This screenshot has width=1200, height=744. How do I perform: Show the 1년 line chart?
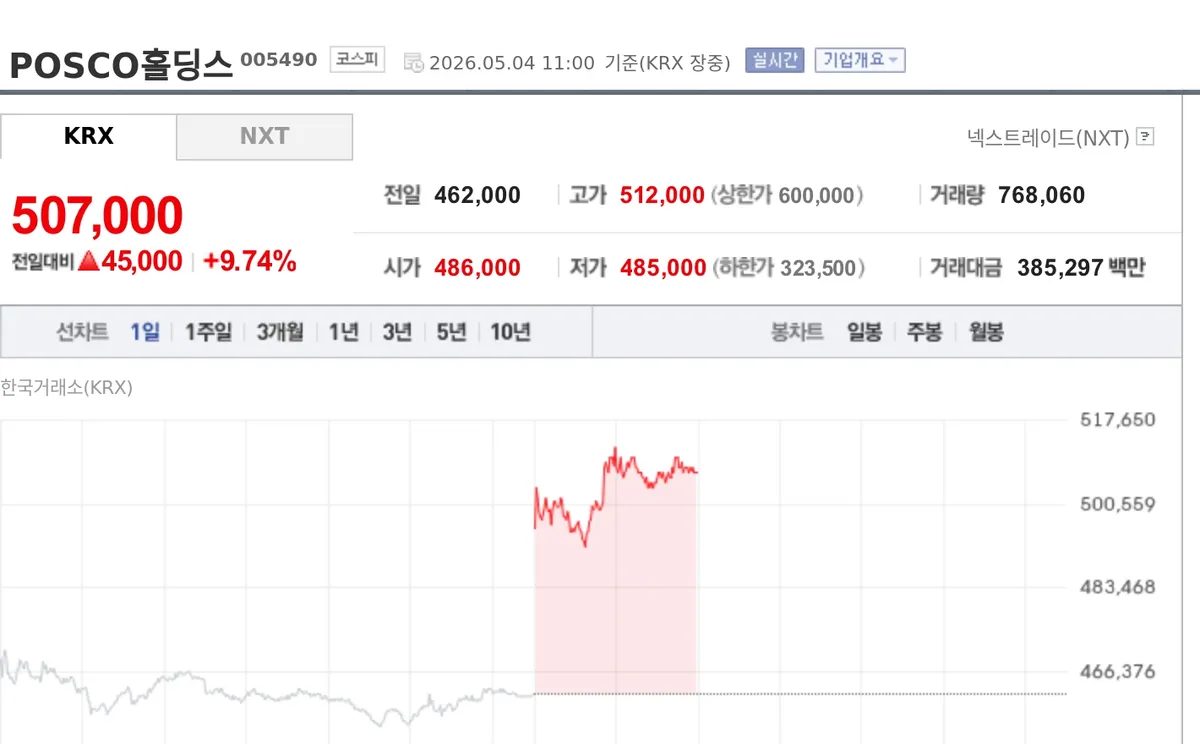point(344,332)
